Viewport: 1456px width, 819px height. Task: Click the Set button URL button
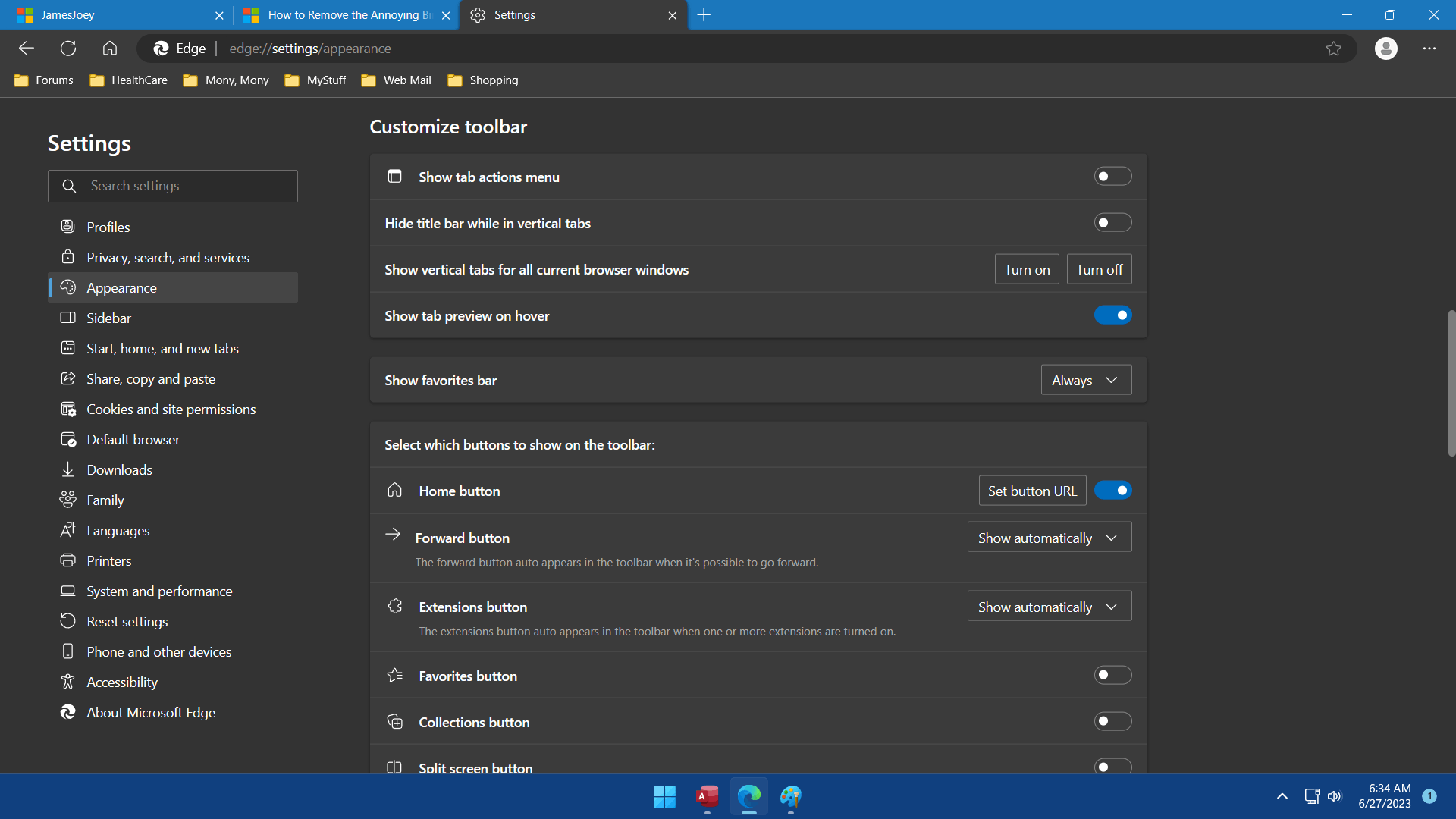pos(1031,491)
